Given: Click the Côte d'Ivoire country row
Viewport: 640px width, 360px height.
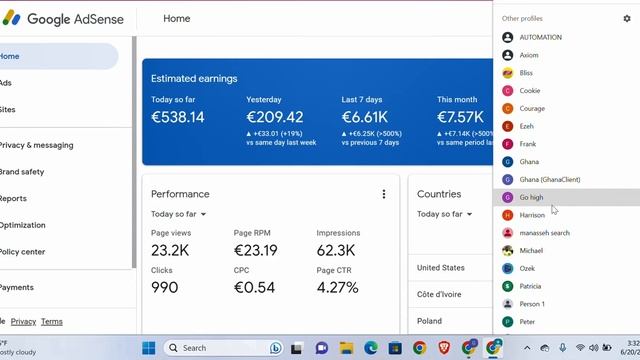Looking at the screenshot, I should point(450,294).
